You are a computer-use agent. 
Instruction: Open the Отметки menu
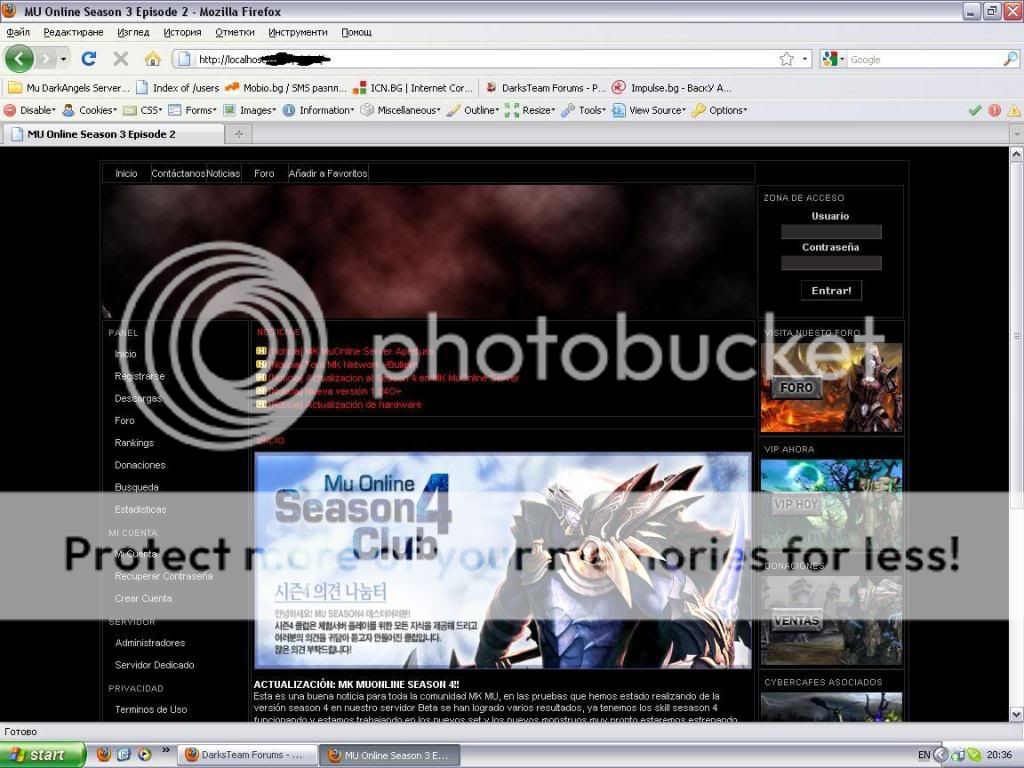tap(234, 32)
